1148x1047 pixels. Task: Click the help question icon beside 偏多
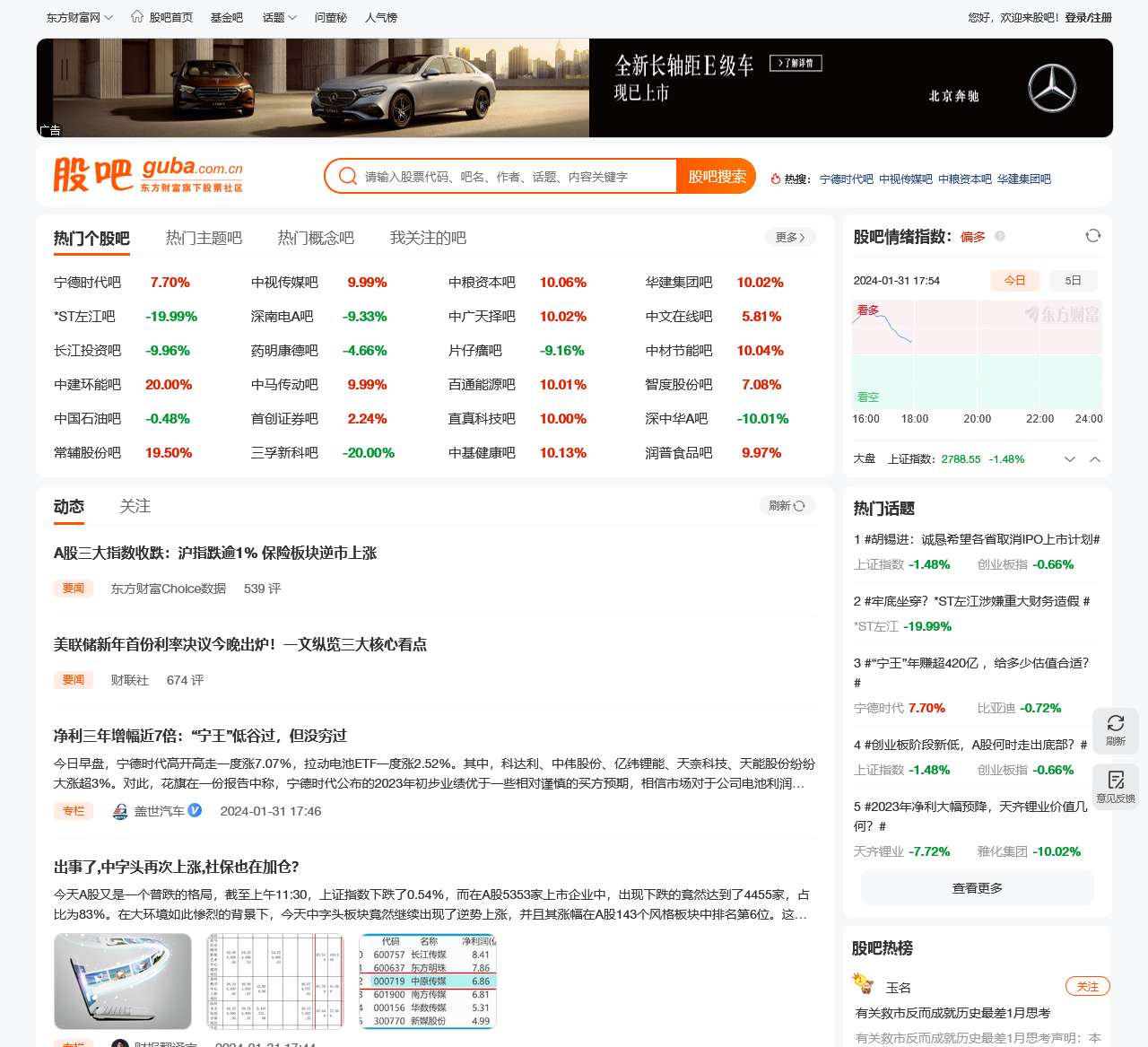pos(1000,237)
